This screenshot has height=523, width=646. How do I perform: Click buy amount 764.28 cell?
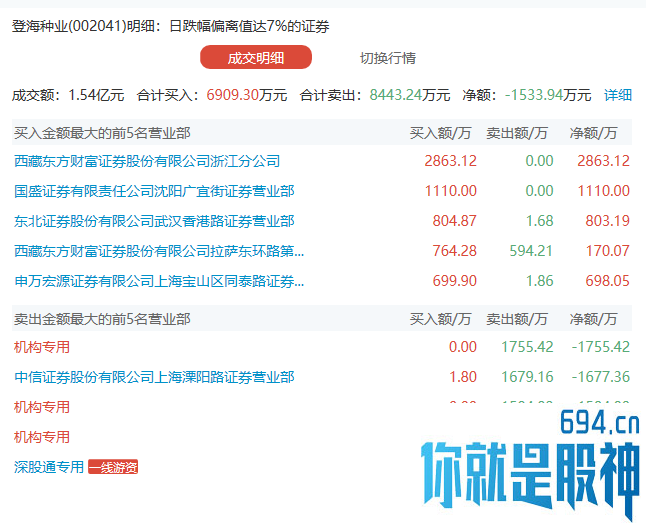(455, 251)
